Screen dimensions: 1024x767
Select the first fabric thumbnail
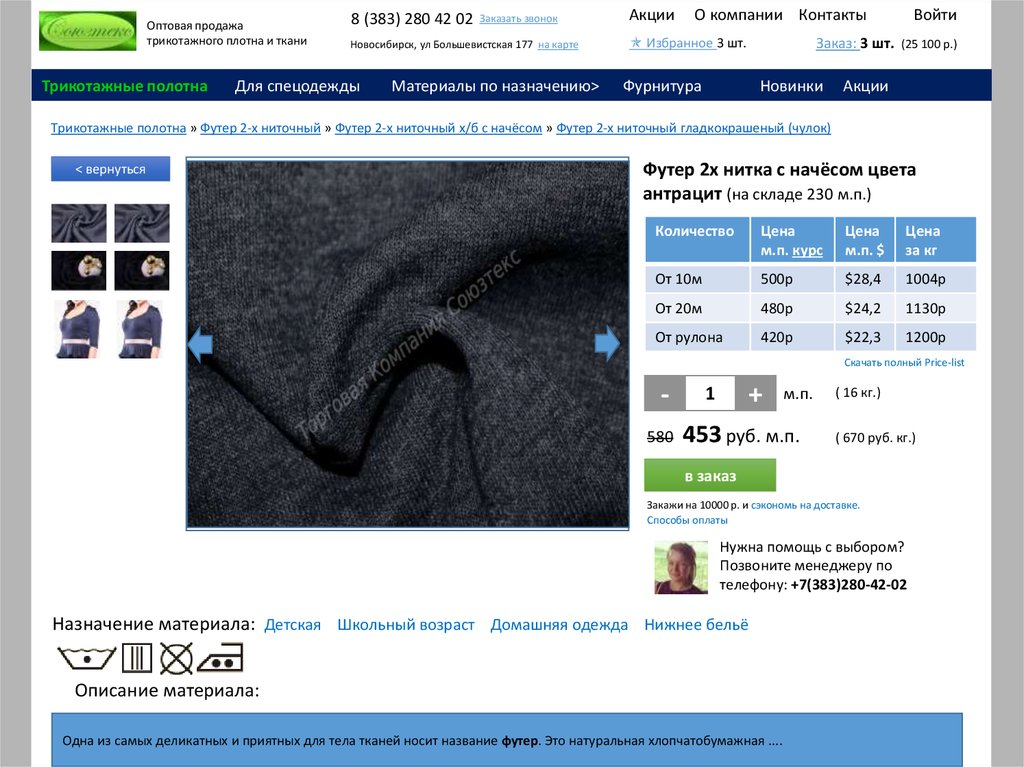click(79, 223)
